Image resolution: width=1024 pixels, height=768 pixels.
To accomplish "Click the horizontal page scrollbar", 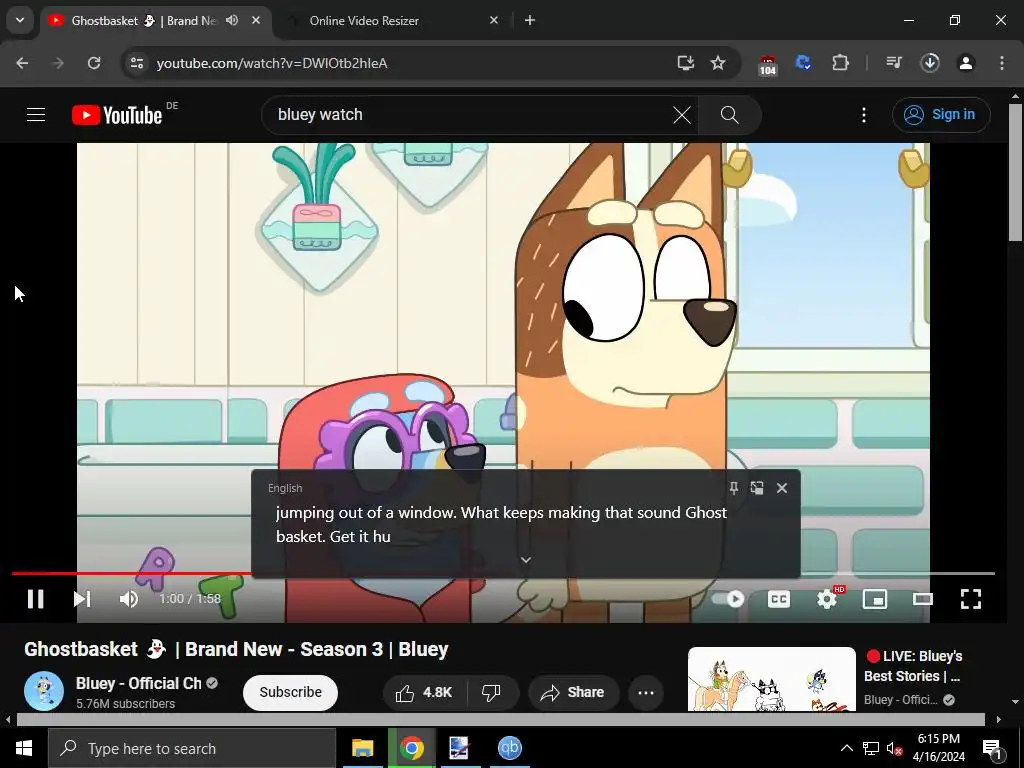I will click(x=500, y=719).
